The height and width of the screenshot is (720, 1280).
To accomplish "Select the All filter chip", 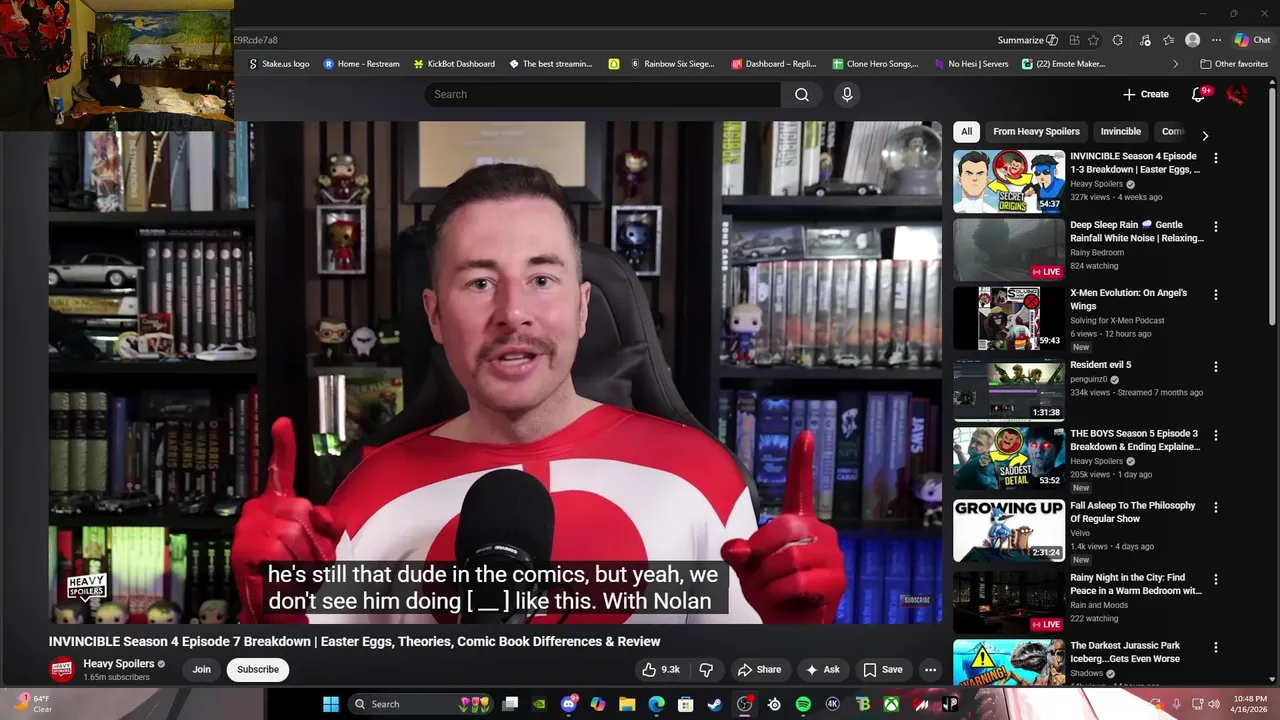I will tap(966, 131).
